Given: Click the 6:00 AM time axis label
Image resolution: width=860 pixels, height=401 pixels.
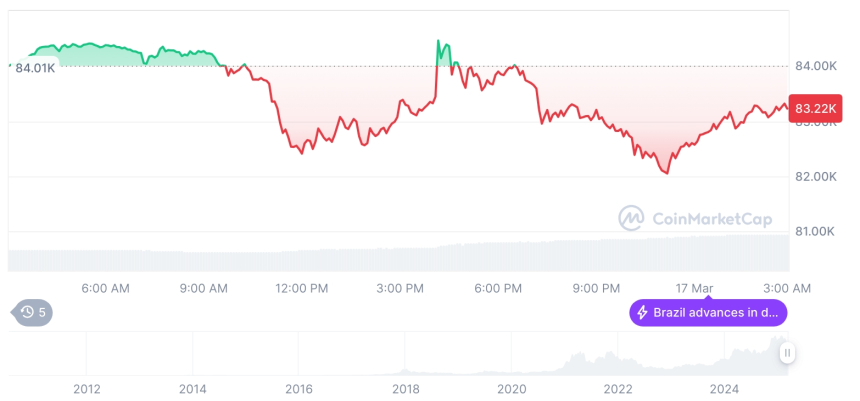Looking at the screenshot, I should pyautogui.click(x=106, y=288).
